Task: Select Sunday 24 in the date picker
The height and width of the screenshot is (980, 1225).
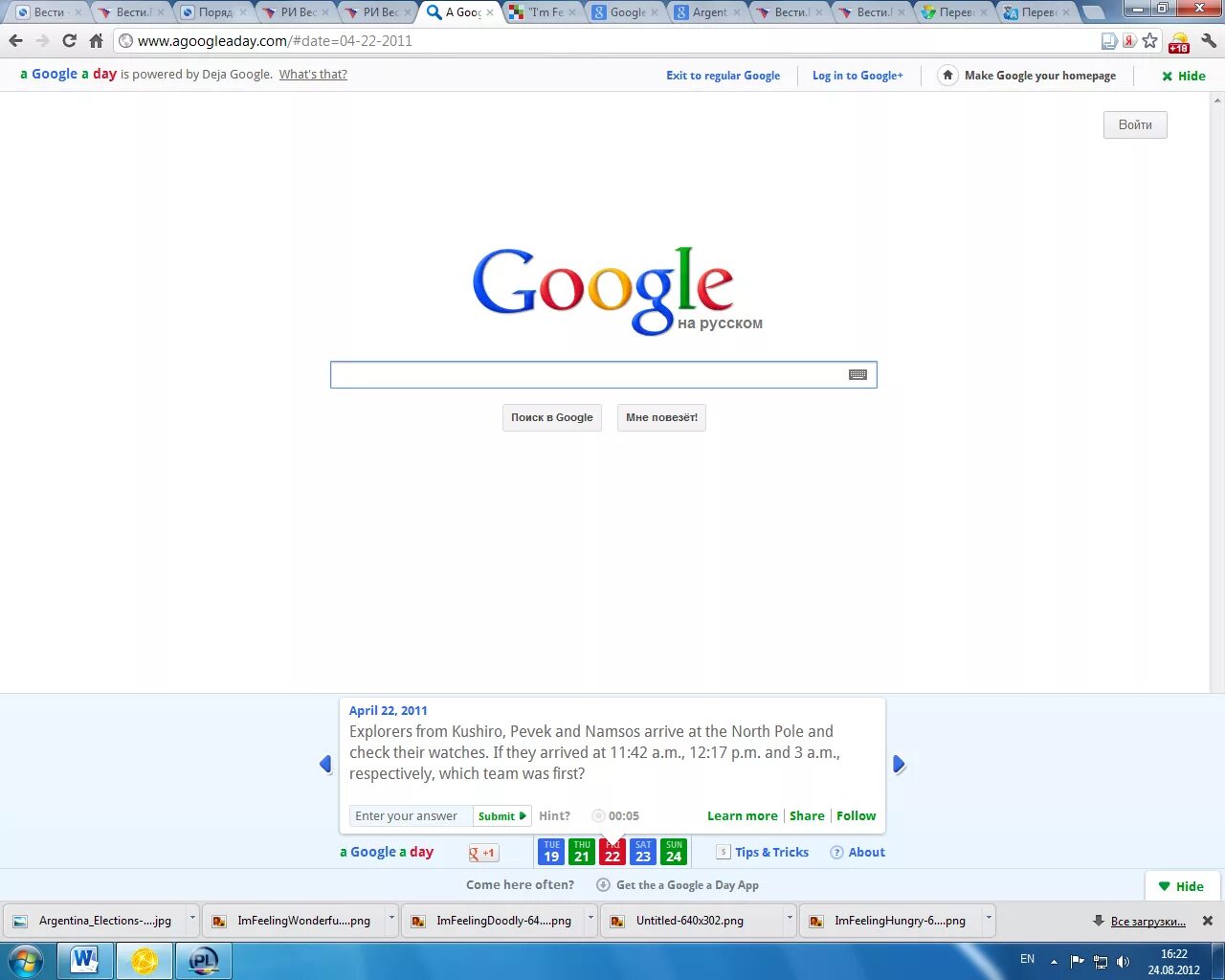Action: click(674, 852)
